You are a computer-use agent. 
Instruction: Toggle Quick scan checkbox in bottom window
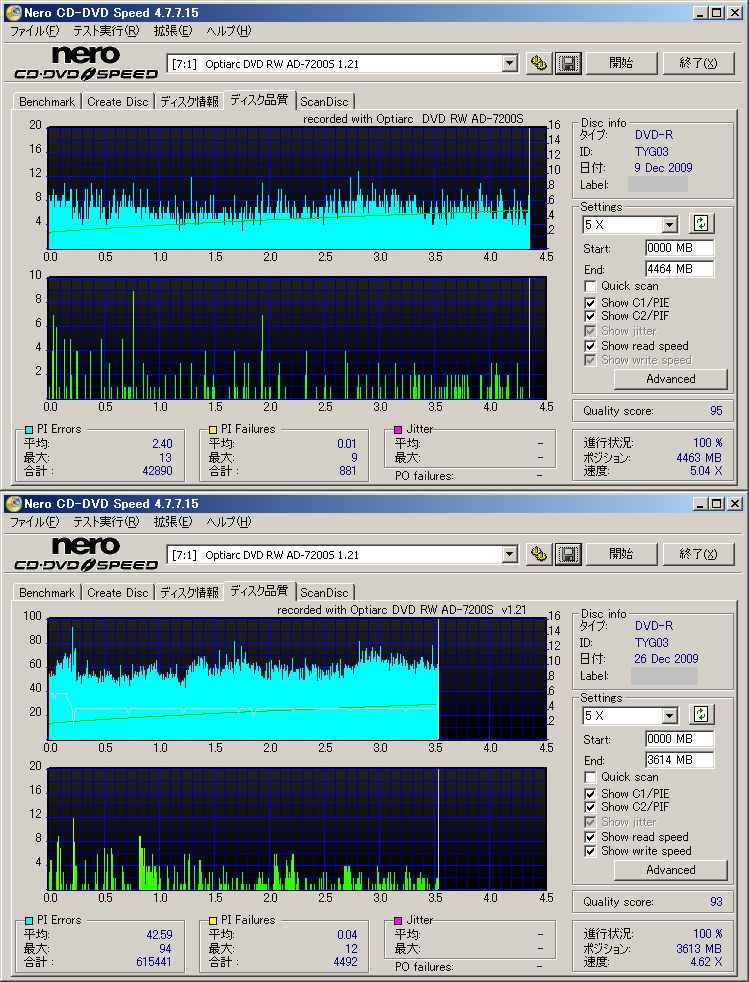coord(590,777)
